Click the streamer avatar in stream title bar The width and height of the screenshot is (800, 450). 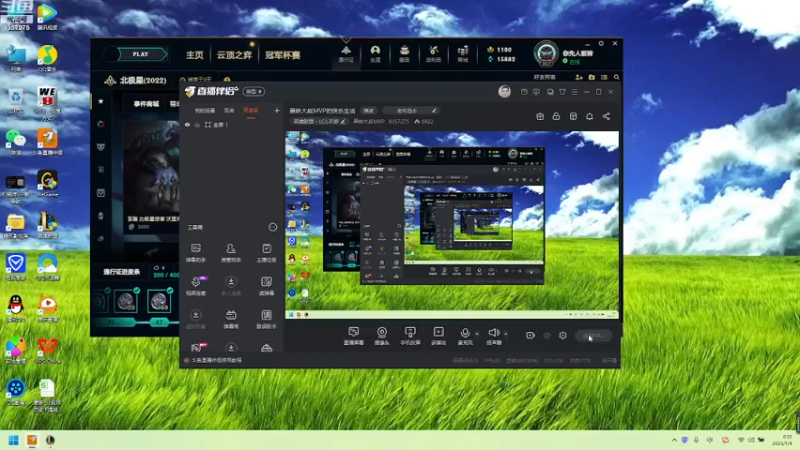(x=505, y=91)
